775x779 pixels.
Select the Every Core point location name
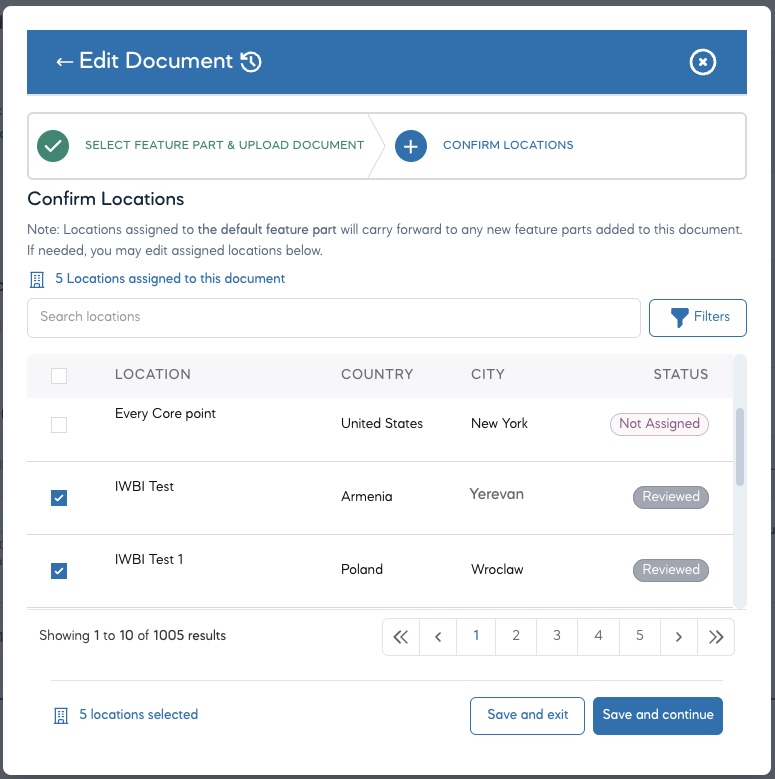[x=165, y=413]
